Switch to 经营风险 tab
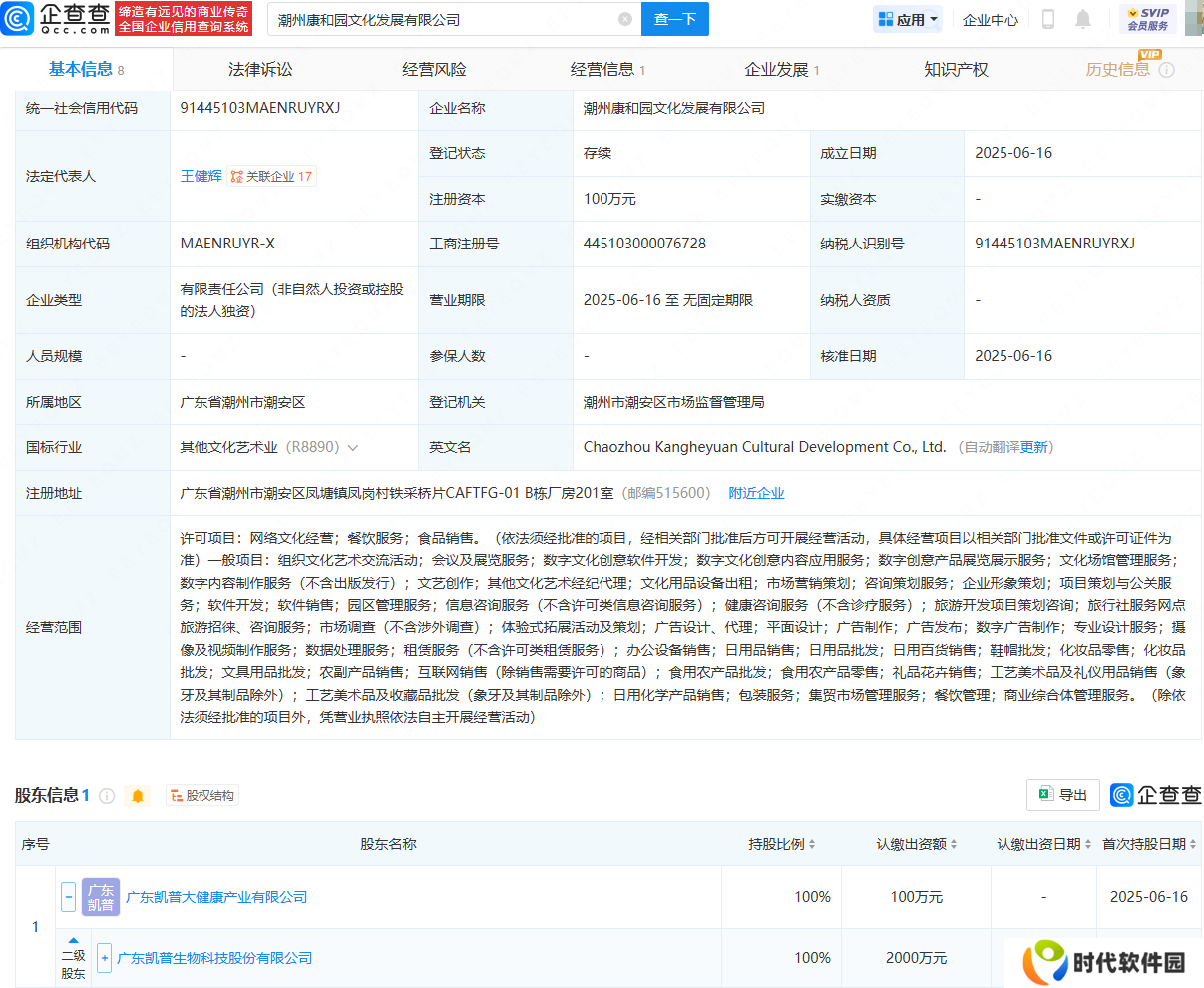The width and height of the screenshot is (1204, 988). [434, 69]
